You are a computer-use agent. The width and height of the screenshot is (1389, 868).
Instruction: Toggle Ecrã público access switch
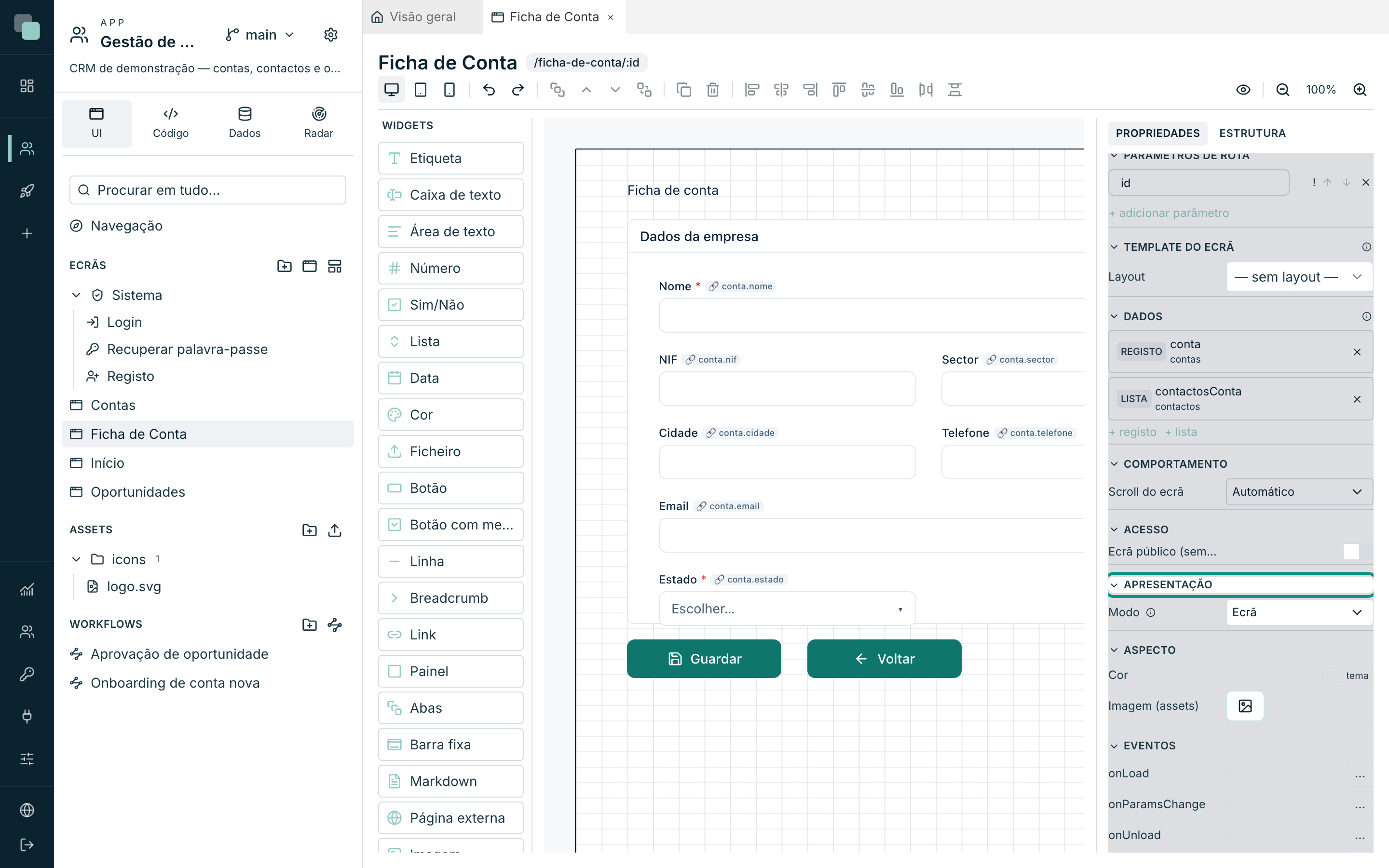click(x=1358, y=552)
